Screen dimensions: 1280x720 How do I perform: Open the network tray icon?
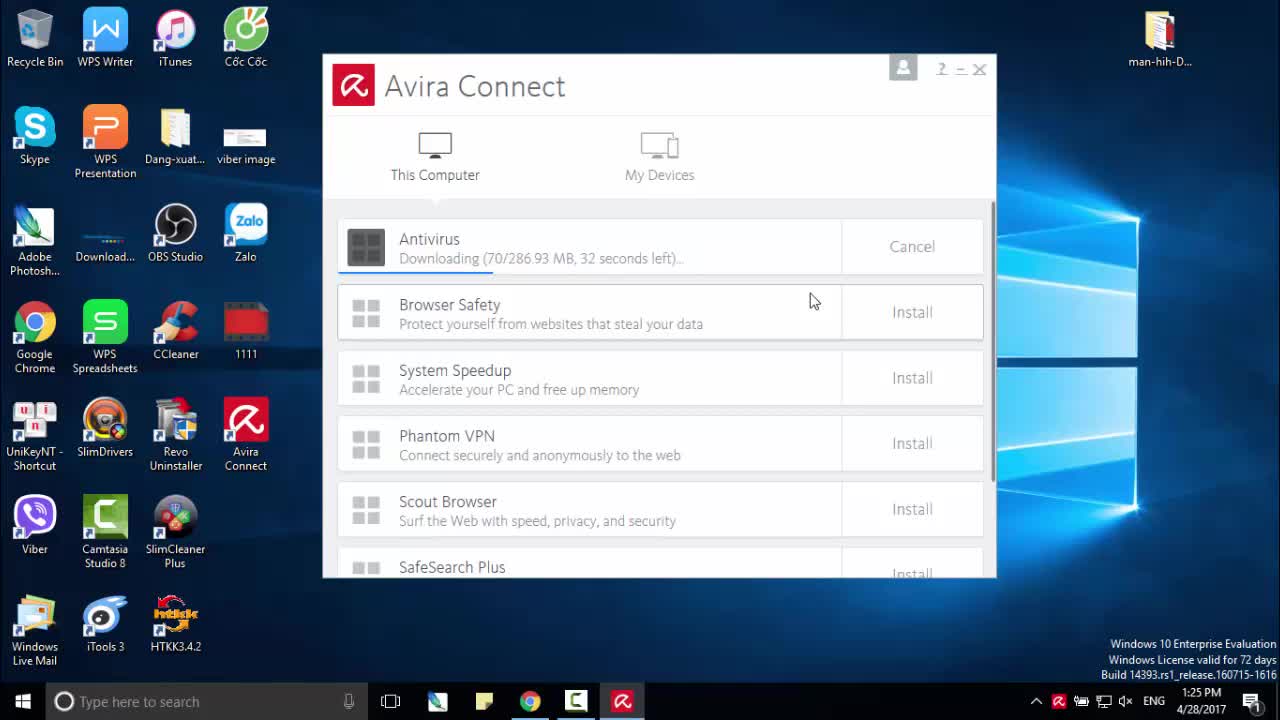coord(1104,702)
